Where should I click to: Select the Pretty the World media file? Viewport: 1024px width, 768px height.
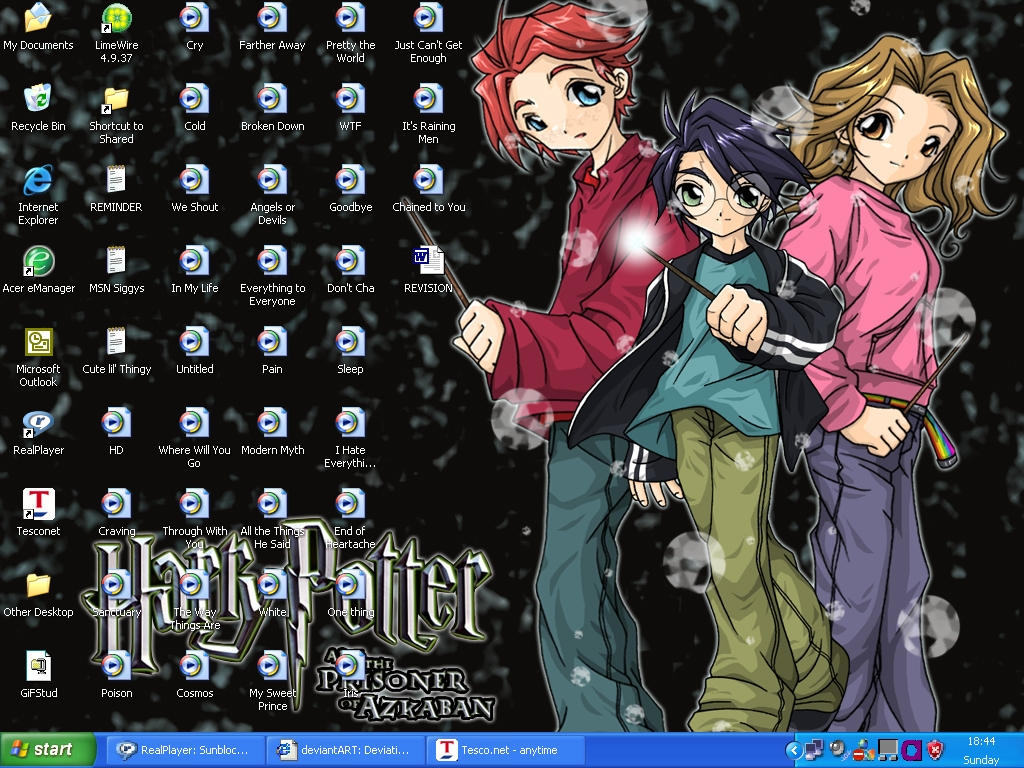[x=351, y=18]
